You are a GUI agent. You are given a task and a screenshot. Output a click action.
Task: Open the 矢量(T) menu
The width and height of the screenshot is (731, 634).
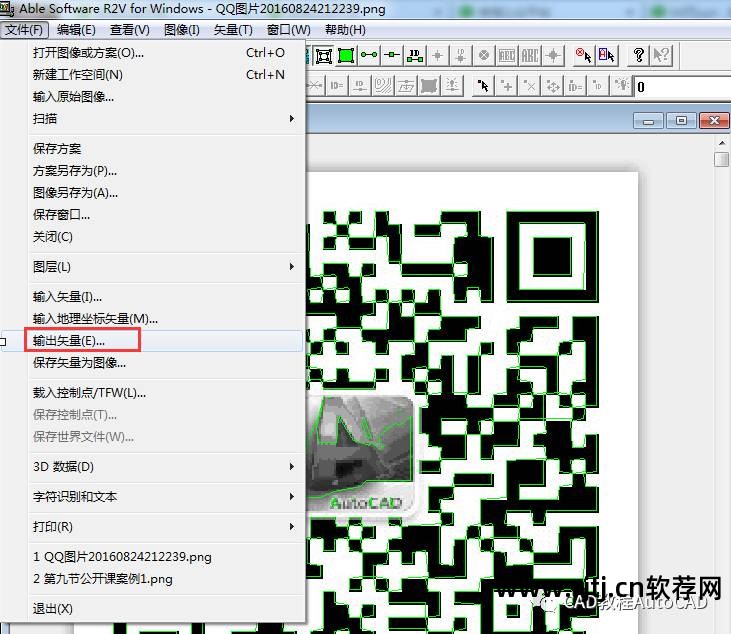[233, 30]
